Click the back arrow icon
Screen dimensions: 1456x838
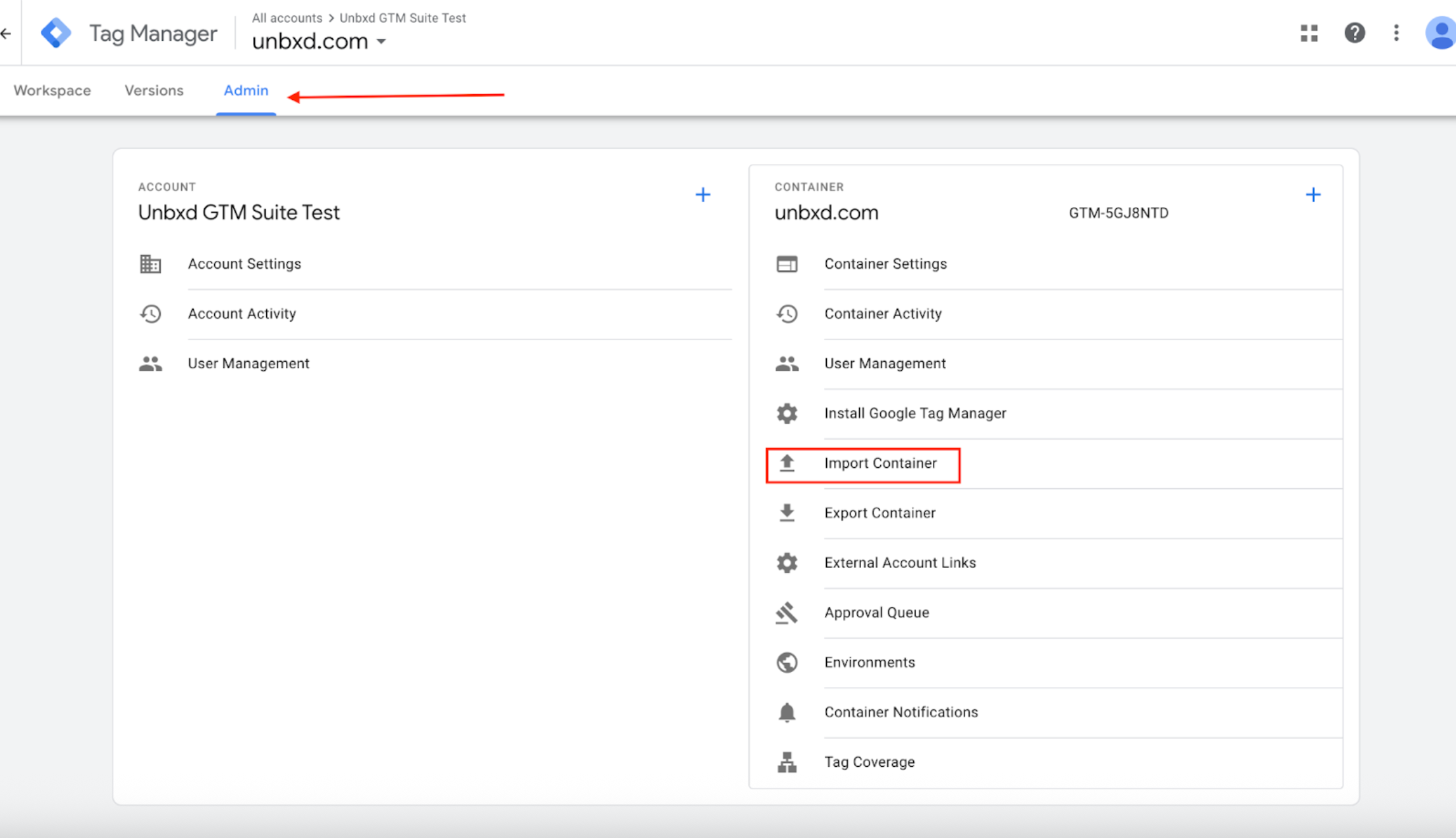tap(7, 33)
